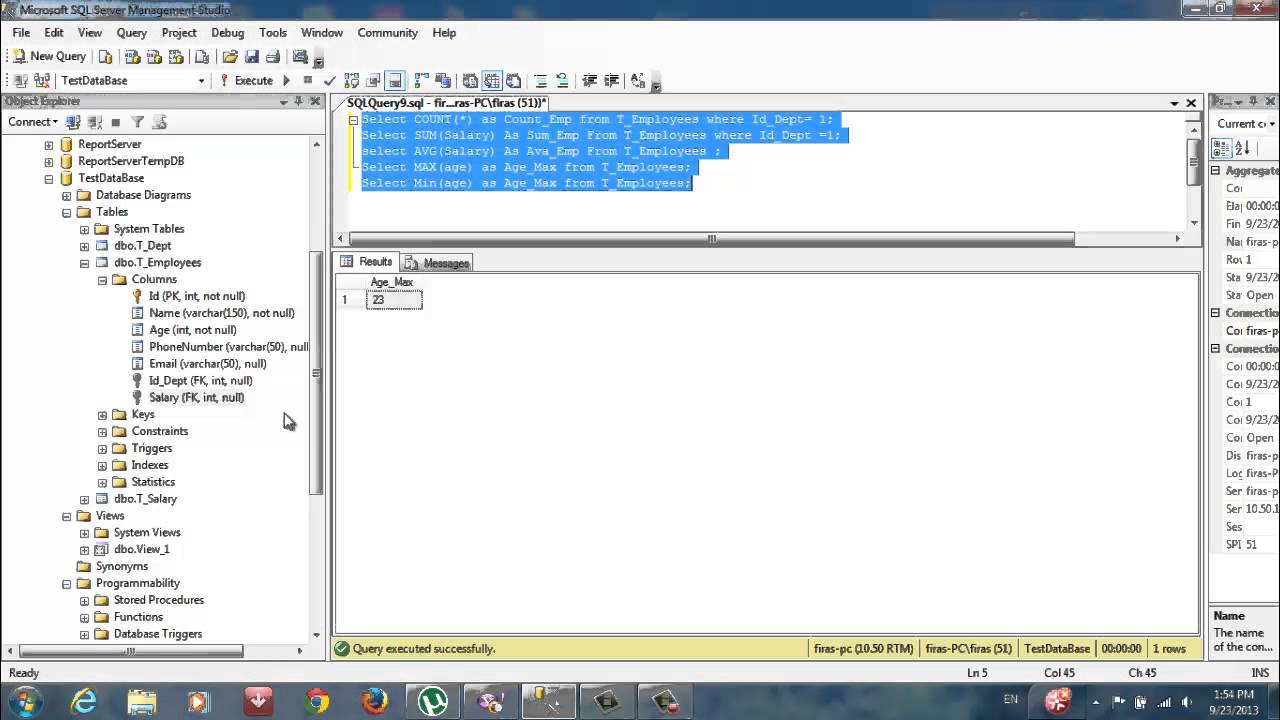The height and width of the screenshot is (720, 1280).
Task: Select the SQLQuery9.sql document tab
Action: (x=447, y=103)
